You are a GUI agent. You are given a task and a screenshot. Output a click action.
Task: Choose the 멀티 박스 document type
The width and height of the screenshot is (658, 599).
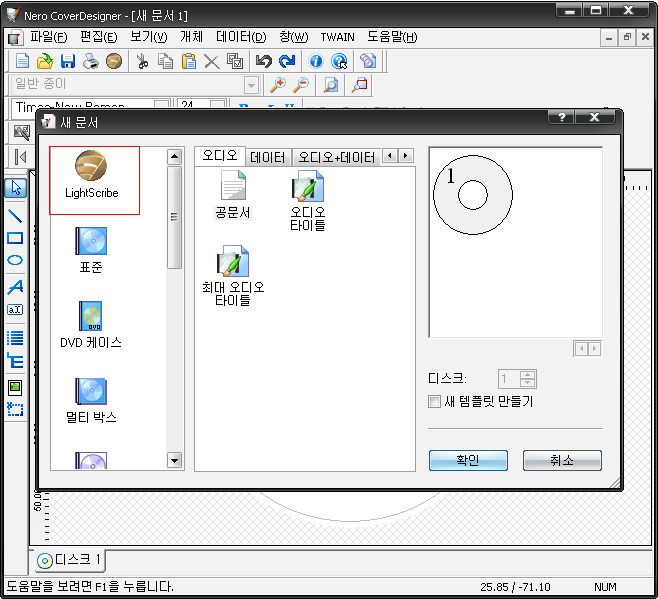tap(91, 400)
